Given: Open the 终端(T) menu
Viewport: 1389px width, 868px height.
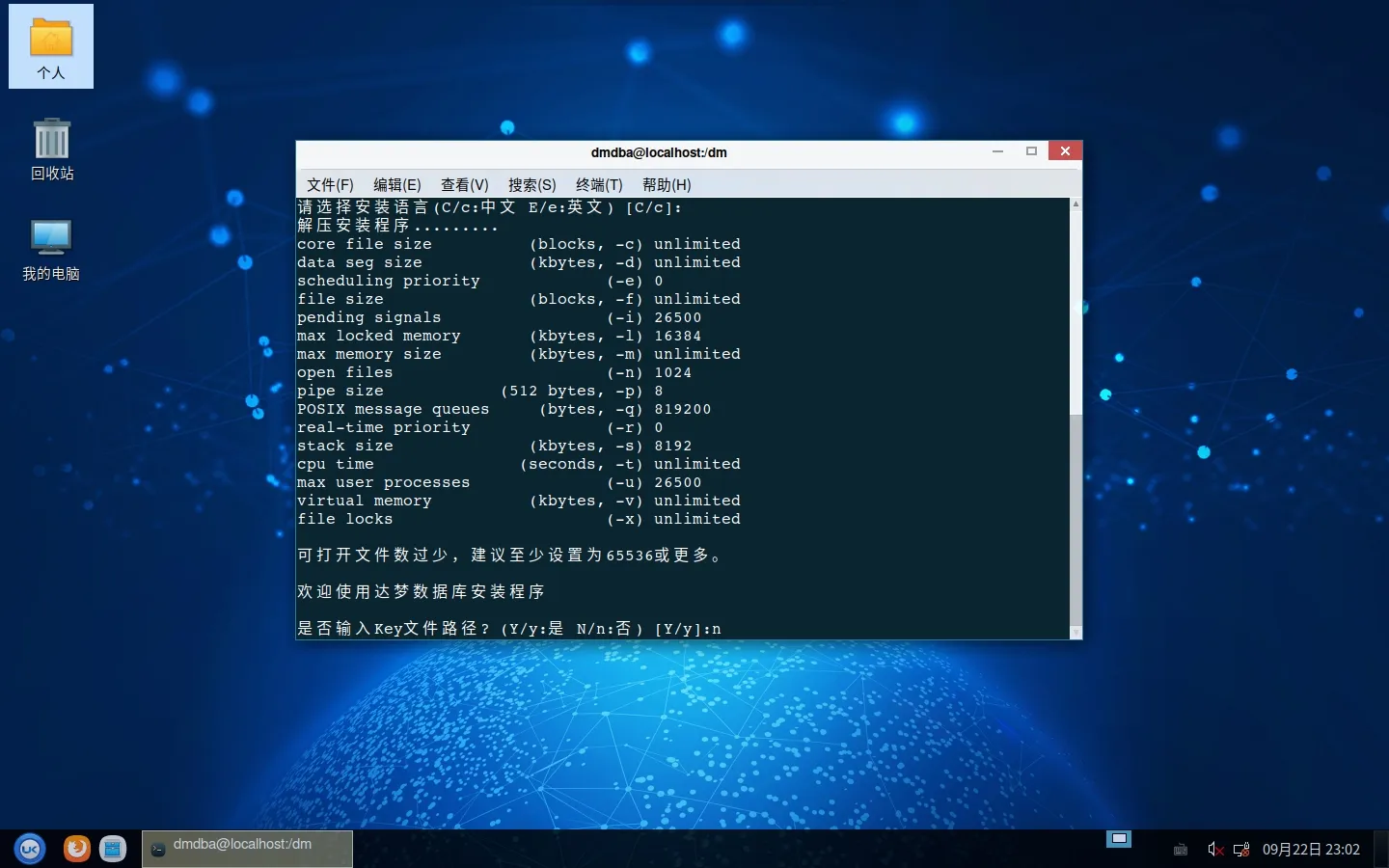Looking at the screenshot, I should point(599,184).
